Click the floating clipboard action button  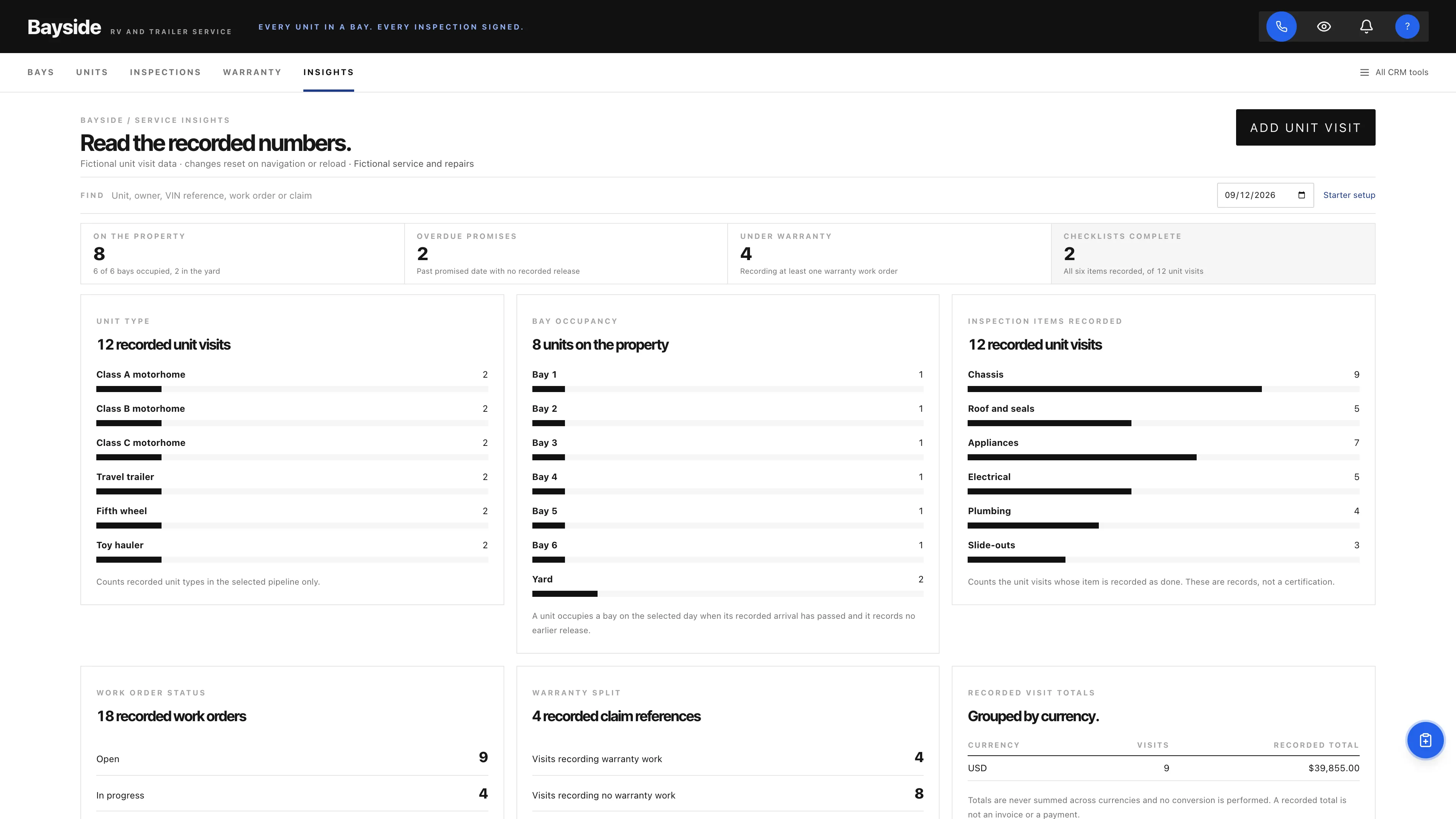[1425, 740]
